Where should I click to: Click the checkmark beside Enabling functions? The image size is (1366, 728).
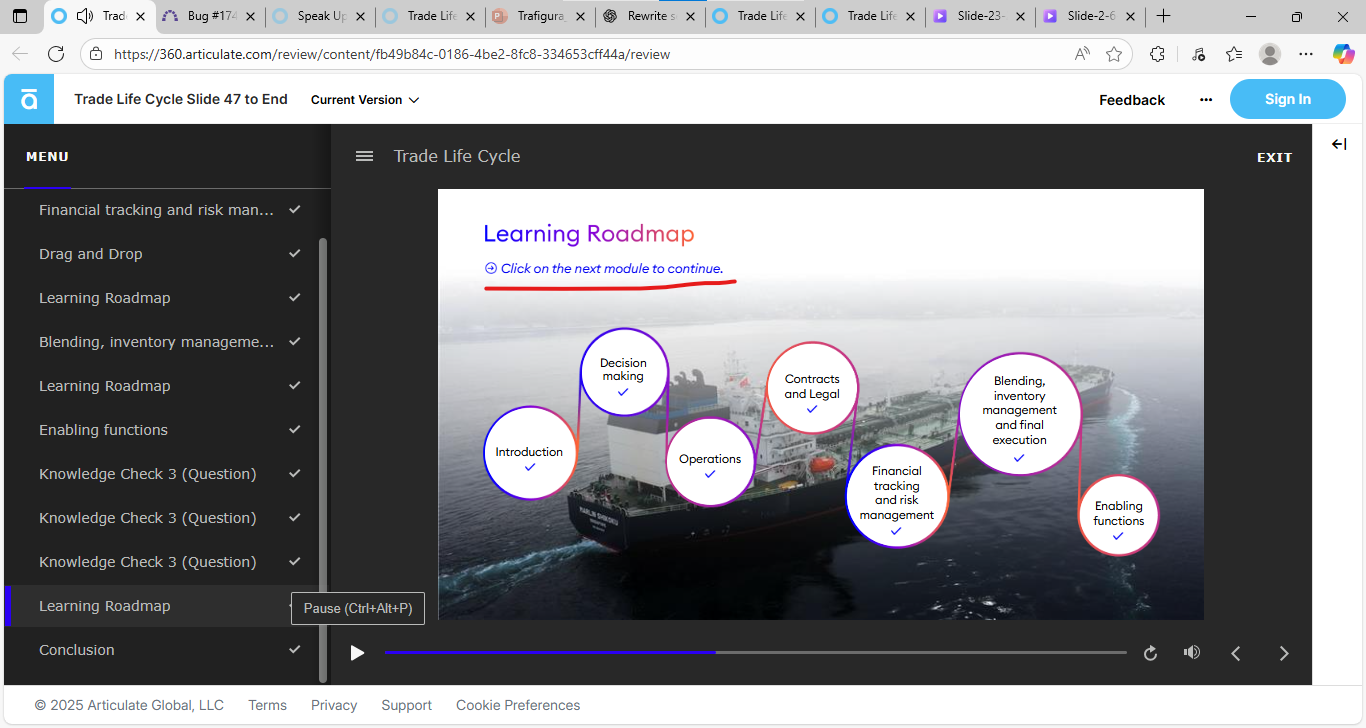(294, 430)
